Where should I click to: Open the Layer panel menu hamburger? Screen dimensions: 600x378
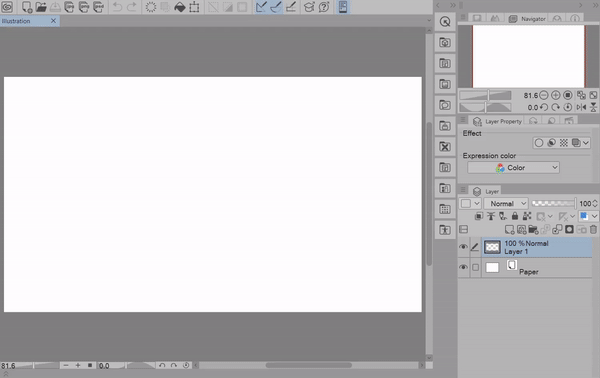(463, 190)
